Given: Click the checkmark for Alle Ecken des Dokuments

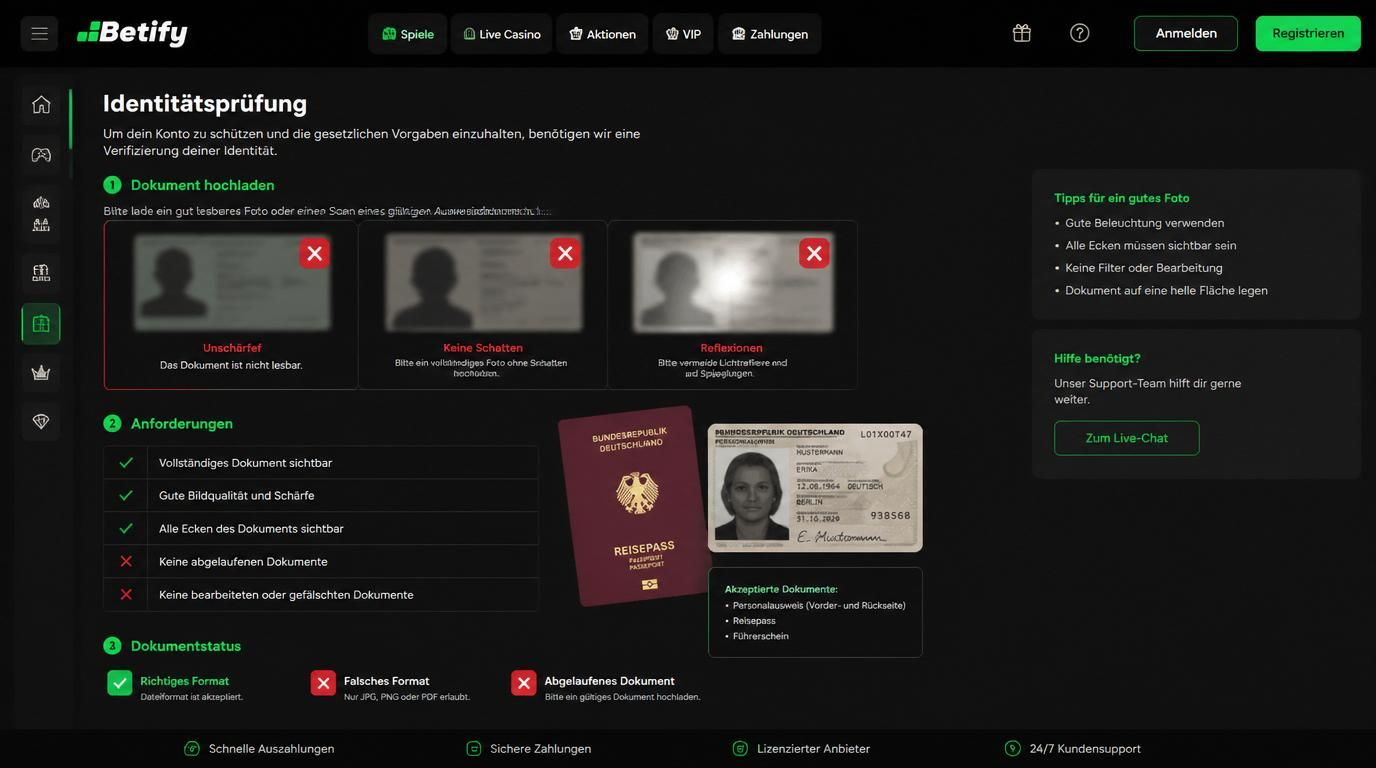Looking at the screenshot, I should click(126, 529).
